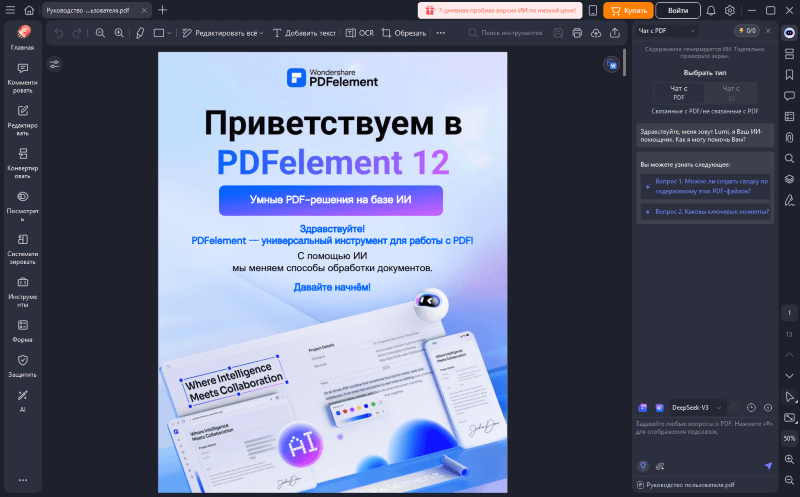The height and width of the screenshot is (497, 800).
Task: Click the zoom out magnifier in toolbar
Action: click(x=101, y=33)
